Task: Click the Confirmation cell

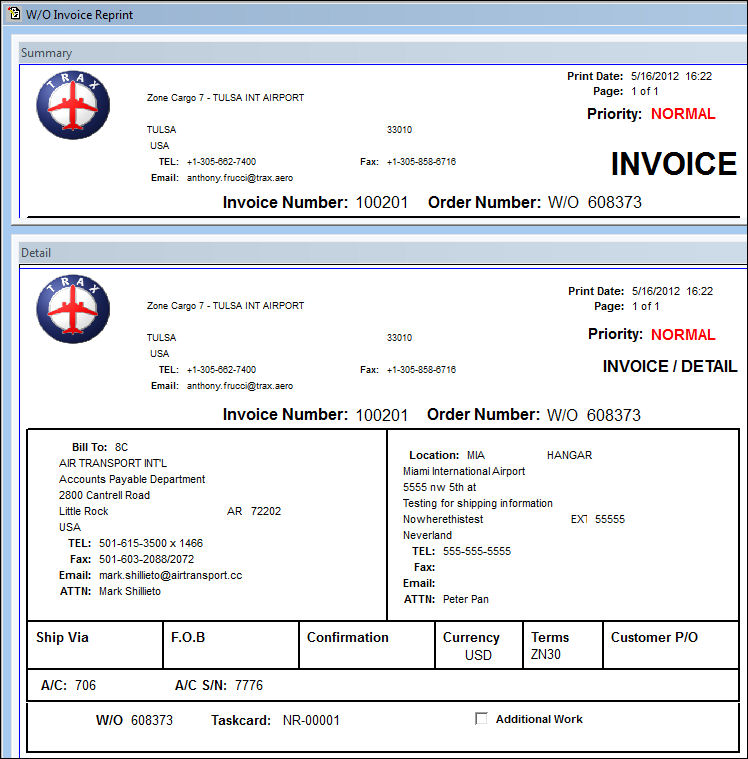Action: coord(366,645)
